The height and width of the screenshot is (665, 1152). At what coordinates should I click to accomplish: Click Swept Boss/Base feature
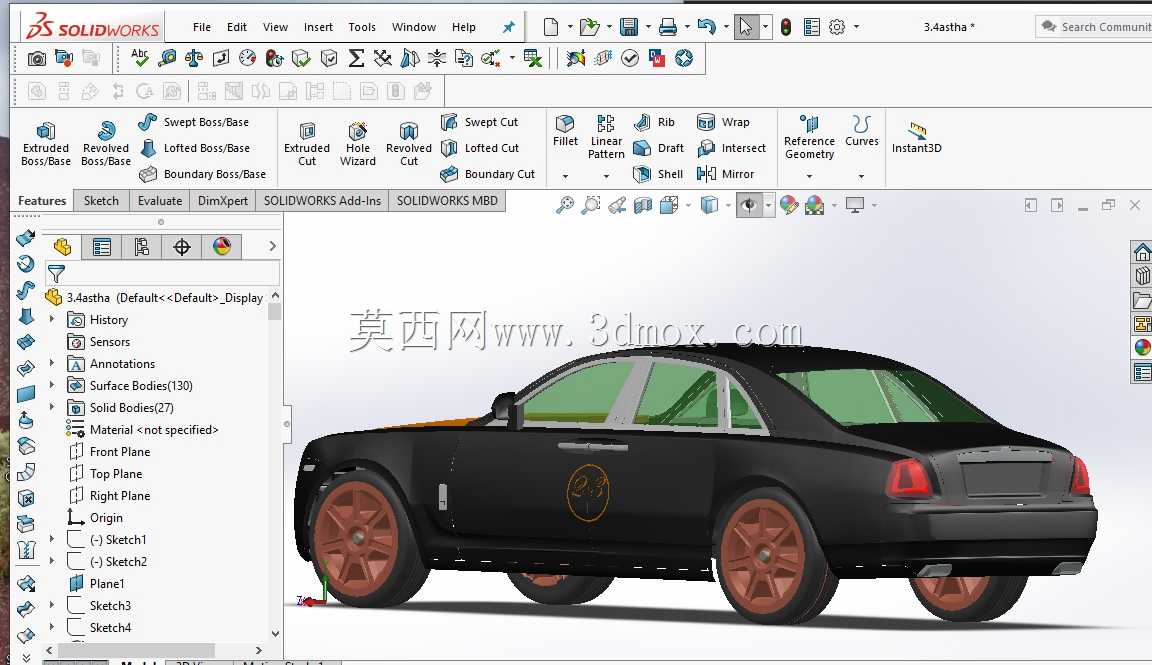[x=194, y=122]
